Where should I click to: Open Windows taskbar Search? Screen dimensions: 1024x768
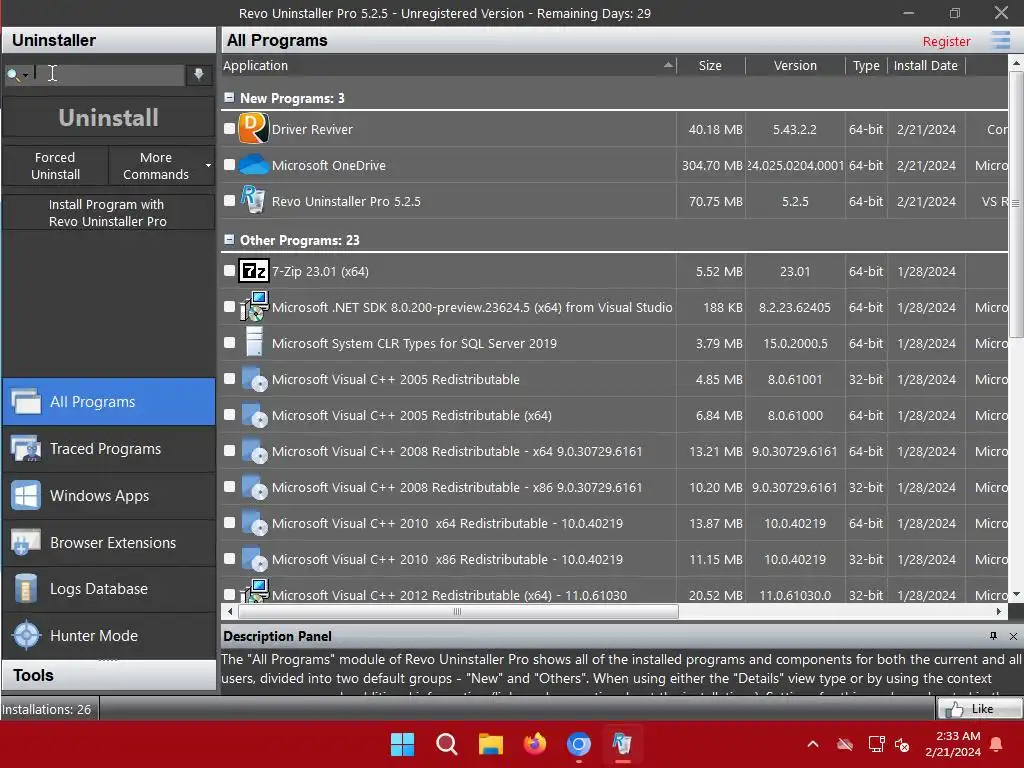point(447,744)
